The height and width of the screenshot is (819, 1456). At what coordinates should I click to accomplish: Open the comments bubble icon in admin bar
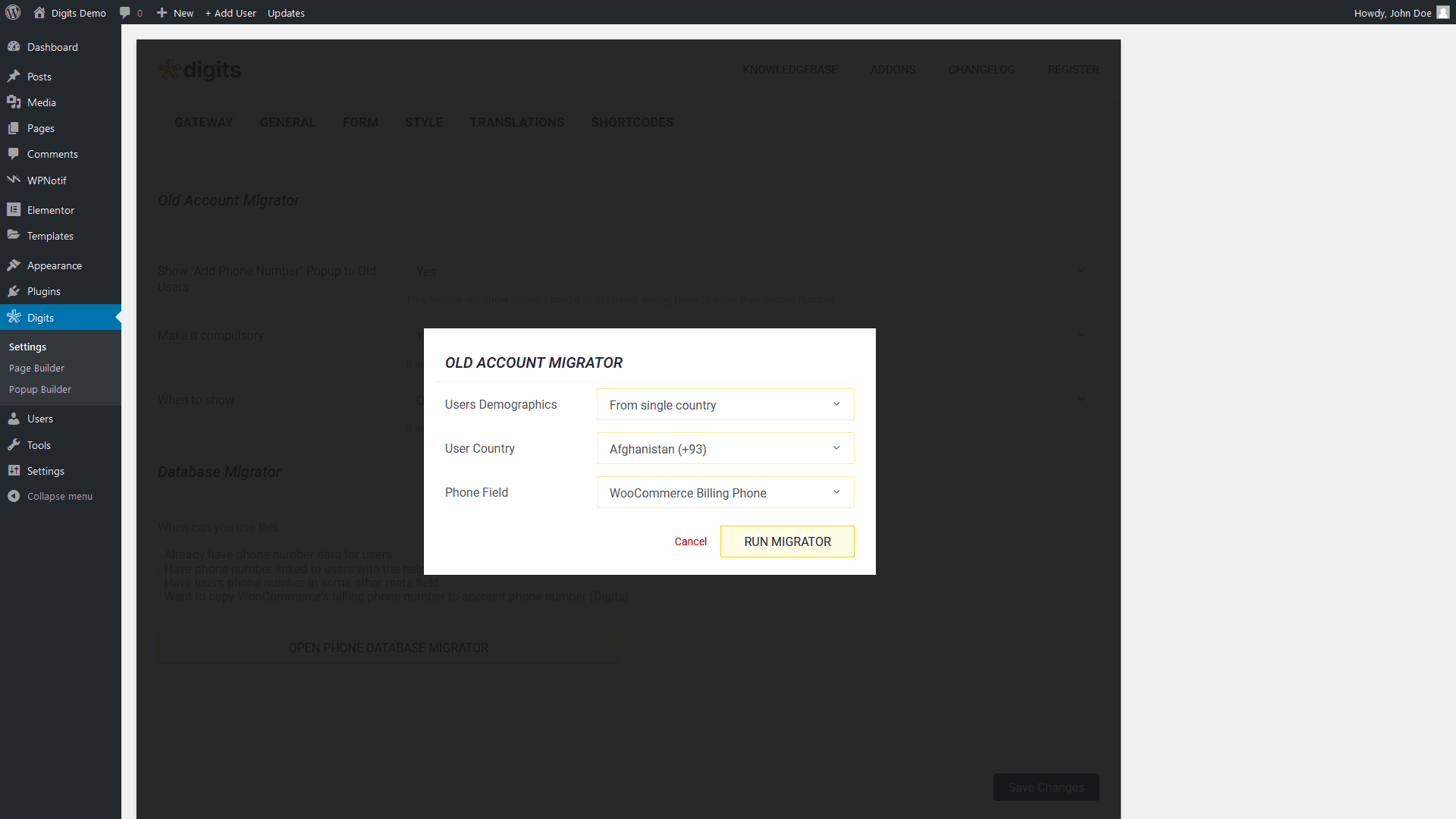coord(125,12)
